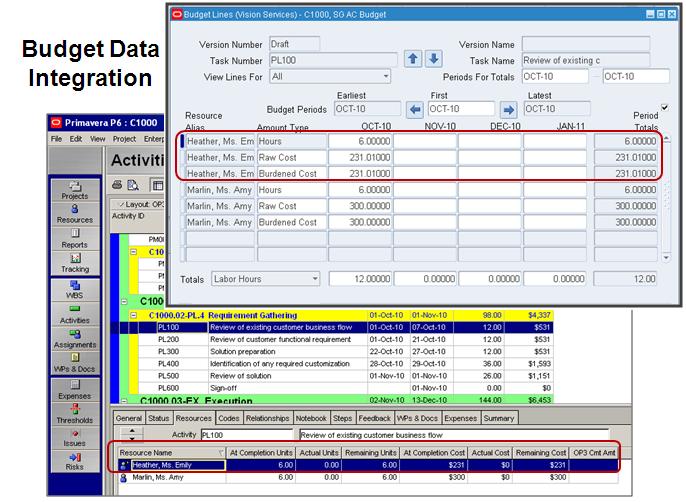Image resolution: width=686 pixels, height=502 pixels.
Task: Switch to the Resources tab
Action: tap(193, 418)
